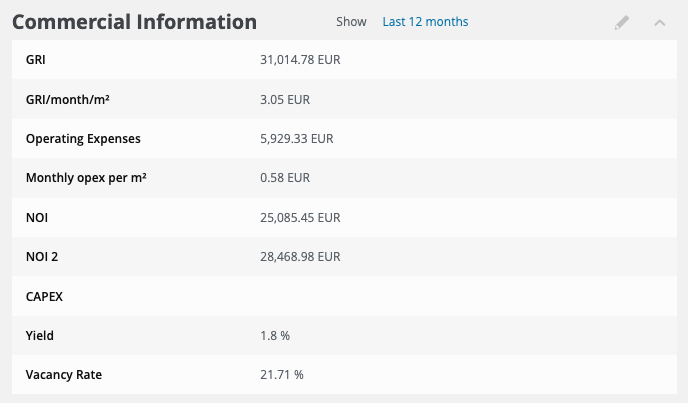
Task: Select the GRI row label
Action: [x=36, y=60]
